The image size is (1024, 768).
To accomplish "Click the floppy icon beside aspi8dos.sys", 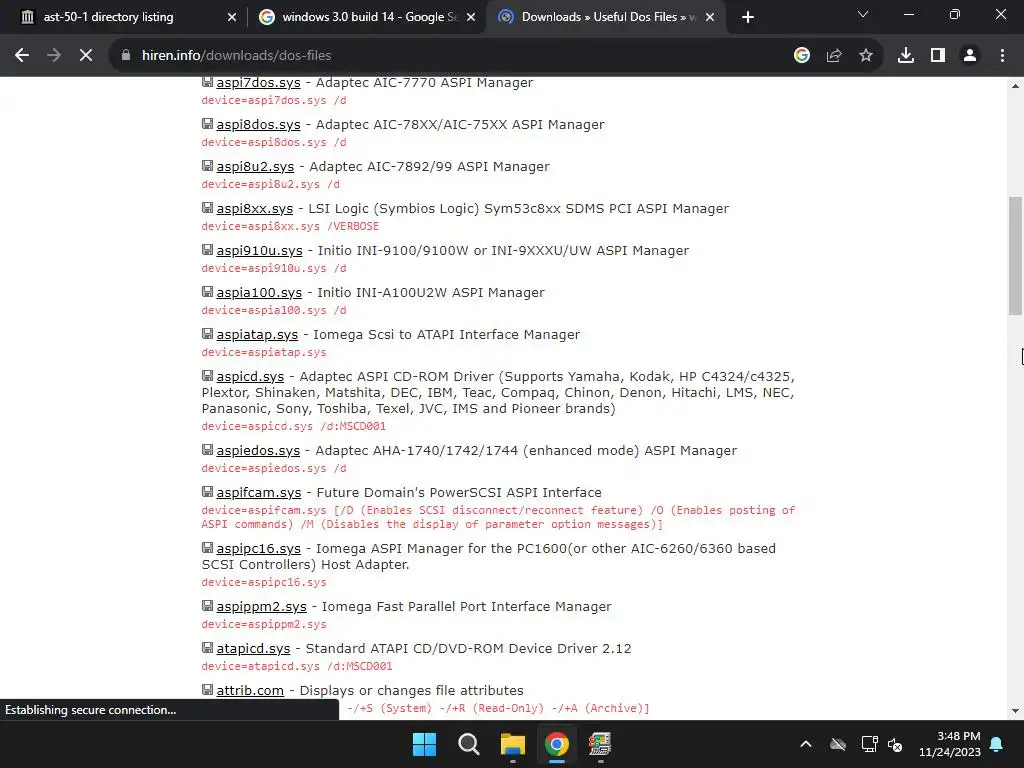I will (x=207, y=123).
